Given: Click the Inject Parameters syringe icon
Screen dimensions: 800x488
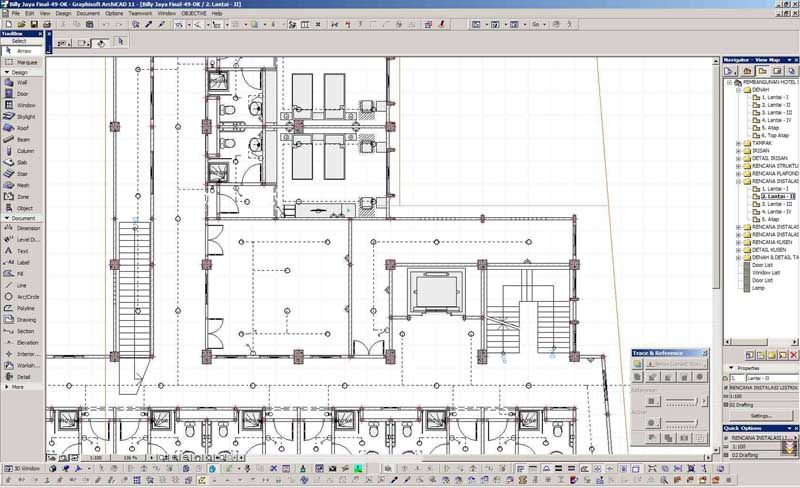Looking at the screenshot, I should click(161, 24).
